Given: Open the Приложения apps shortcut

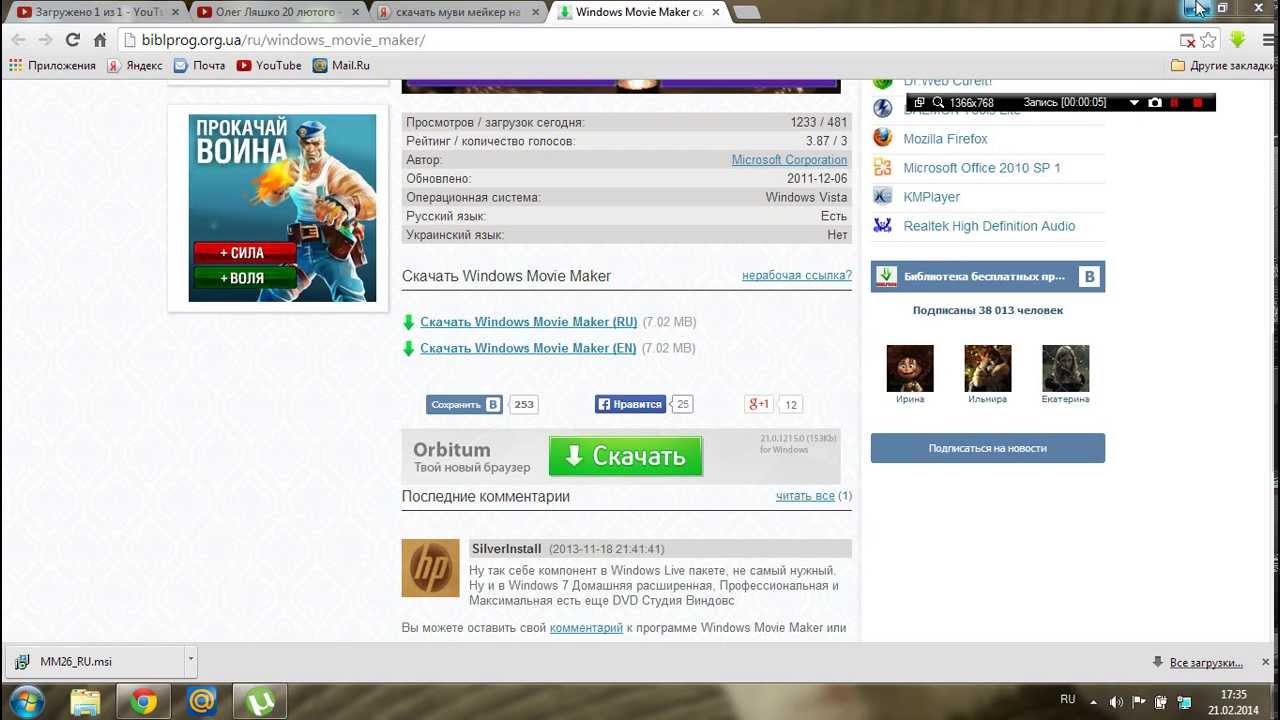Looking at the screenshot, I should point(52,65).
